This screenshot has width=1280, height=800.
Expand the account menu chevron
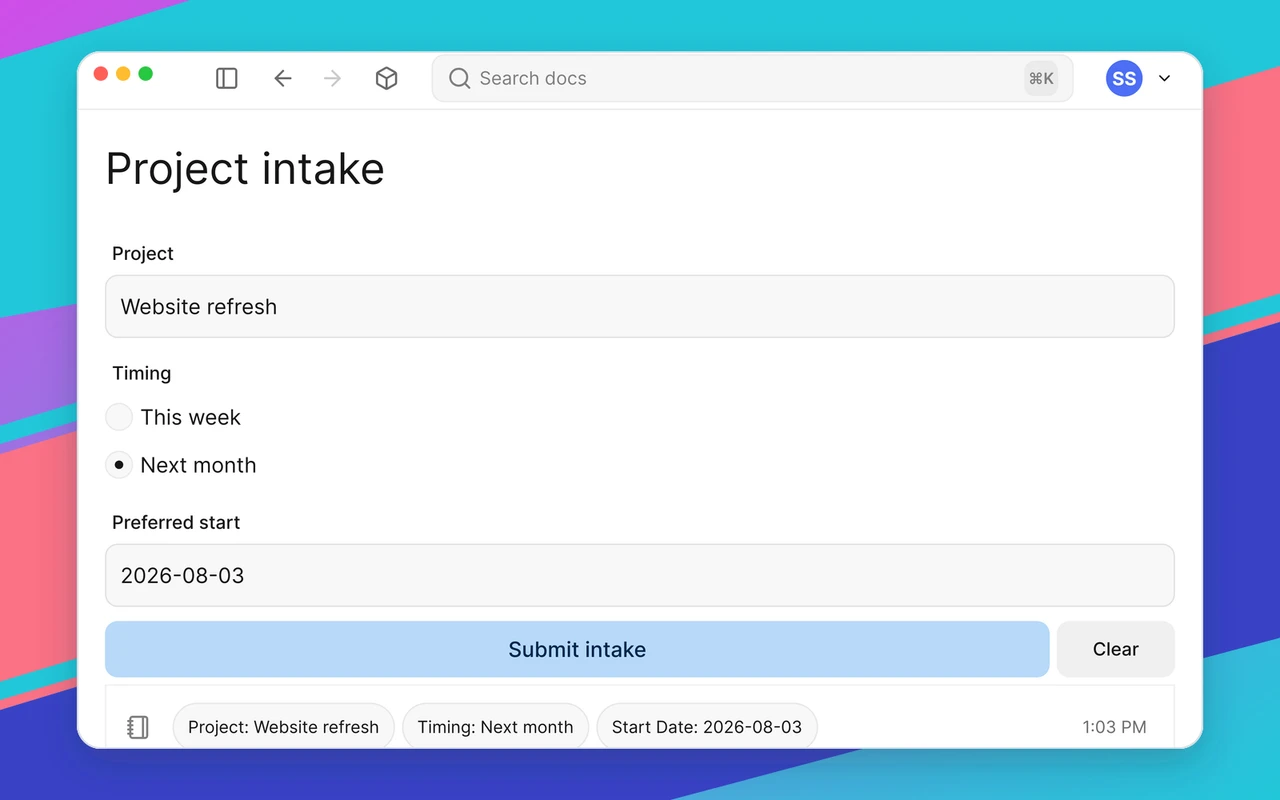click(x=1164, y=78)
